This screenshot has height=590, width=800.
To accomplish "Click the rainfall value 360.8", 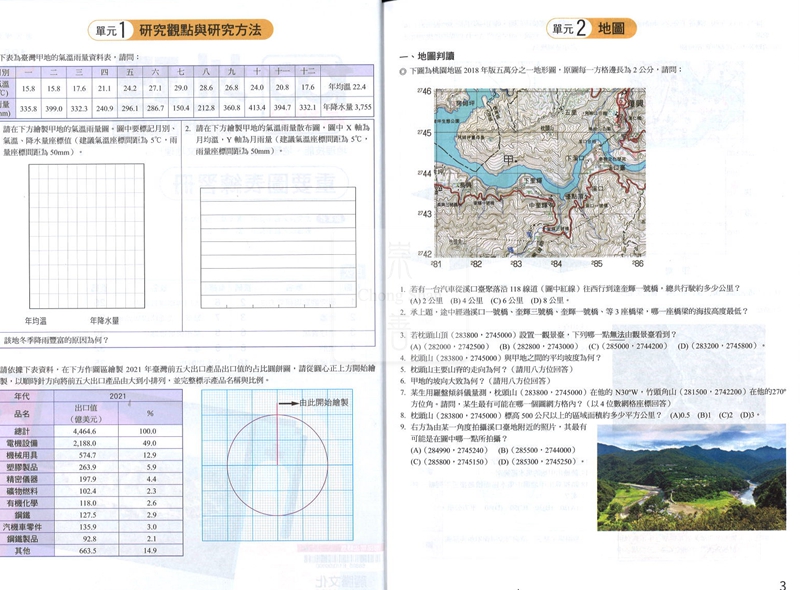I will [232, 108].
